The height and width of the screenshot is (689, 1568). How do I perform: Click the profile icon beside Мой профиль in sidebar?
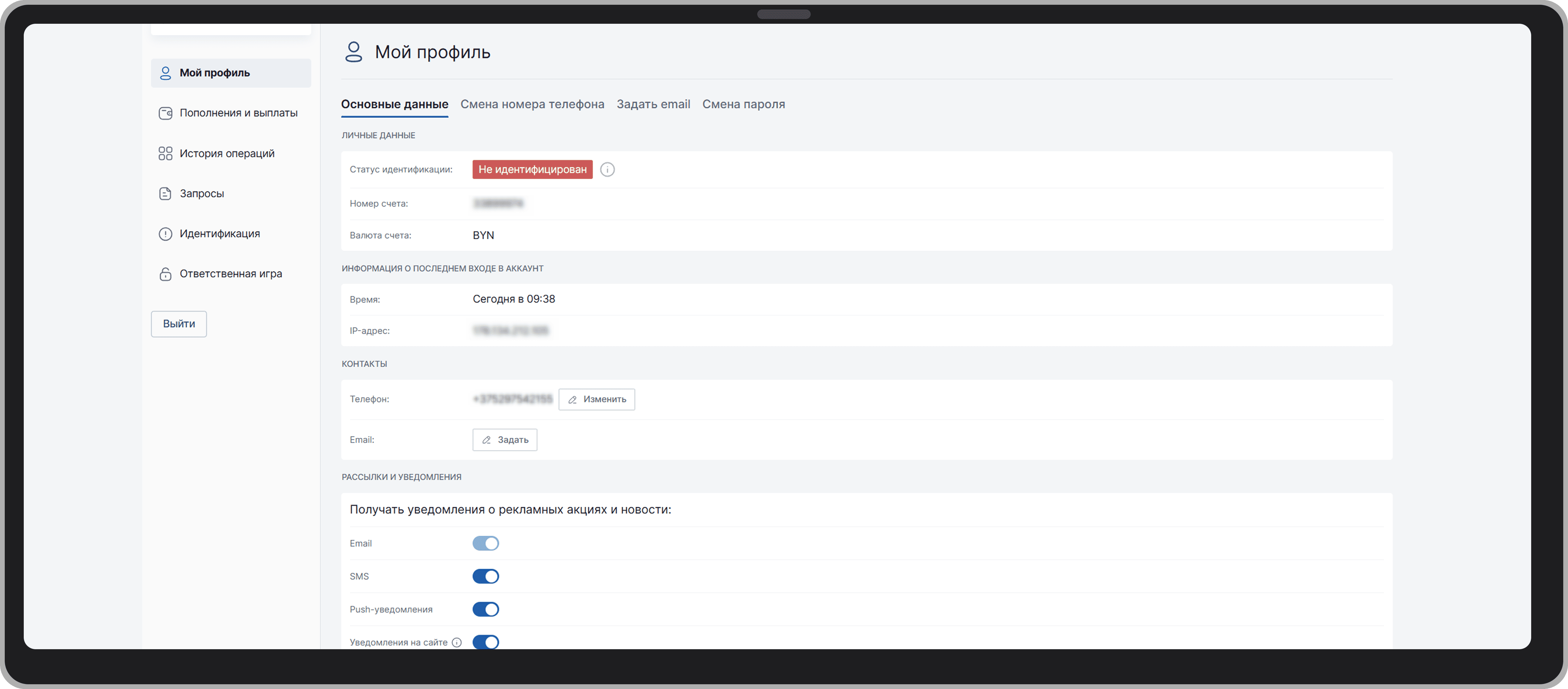[165, 73]
